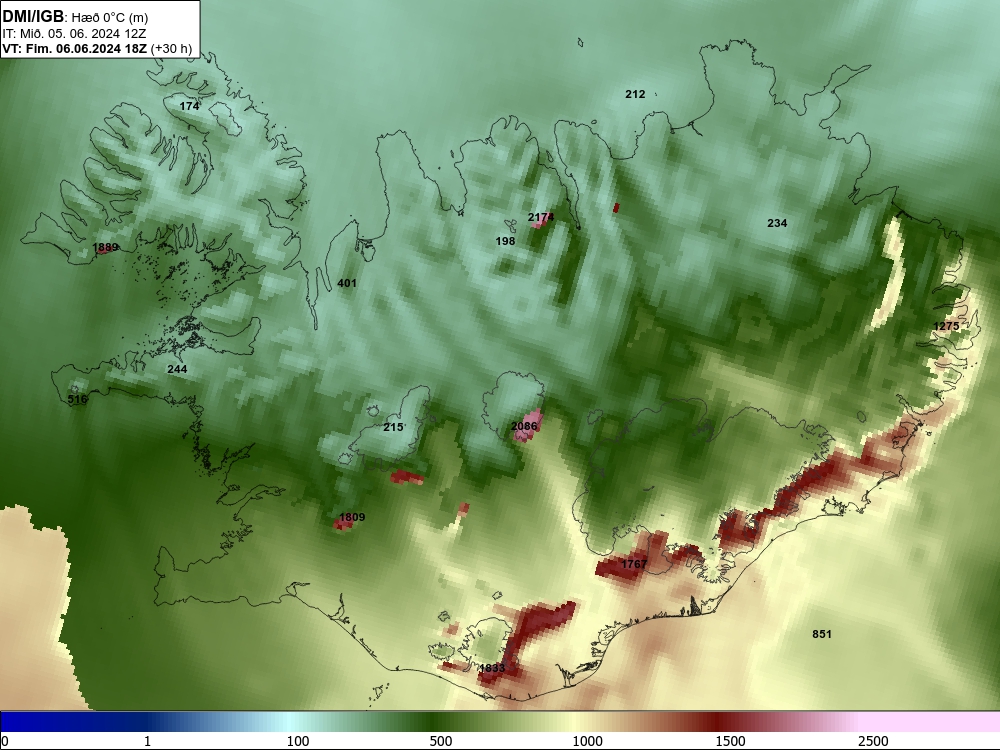This screenshot has width=1000, height=750.
Task: Click the 1809 value label
Action: (352, 517)
